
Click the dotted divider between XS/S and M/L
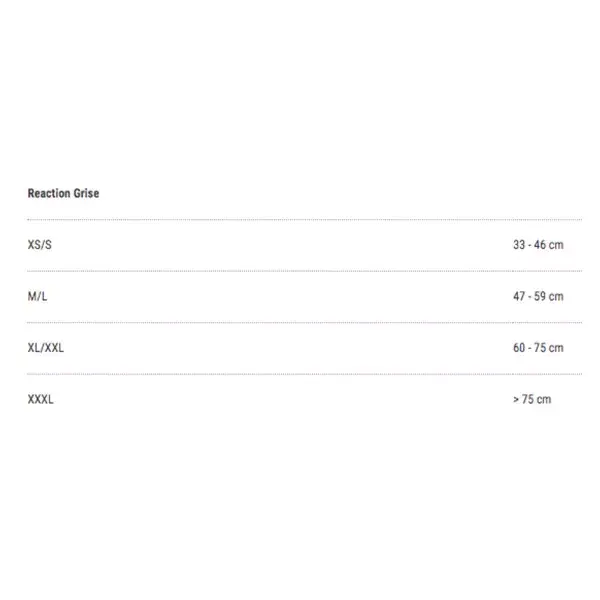click(x=305, y=271)
